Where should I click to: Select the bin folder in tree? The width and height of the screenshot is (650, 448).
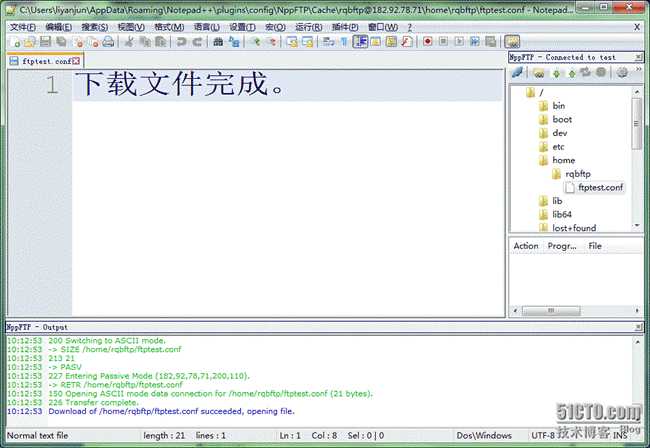point(553,106)
